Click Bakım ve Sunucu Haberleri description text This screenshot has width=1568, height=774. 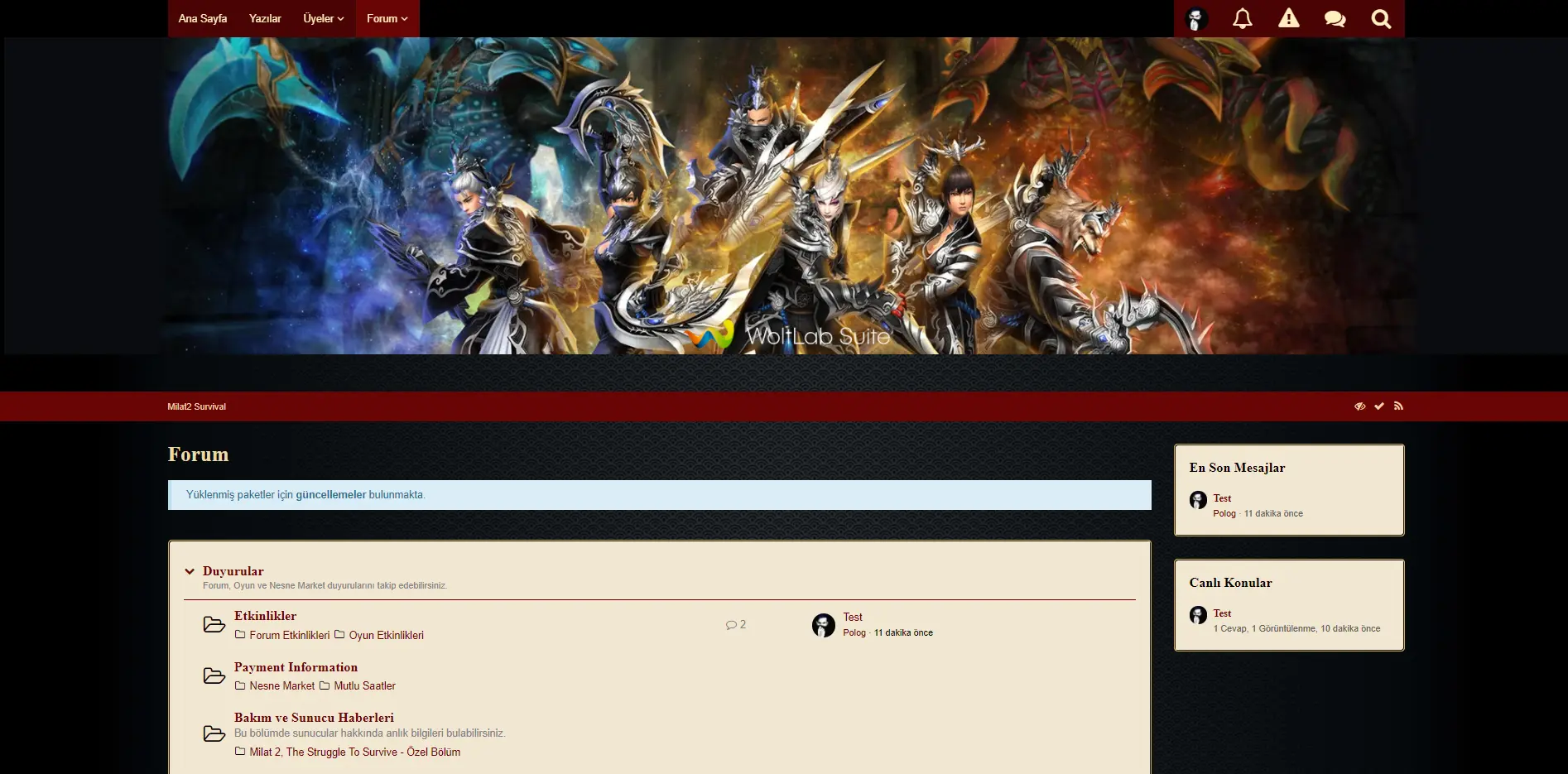370,733
